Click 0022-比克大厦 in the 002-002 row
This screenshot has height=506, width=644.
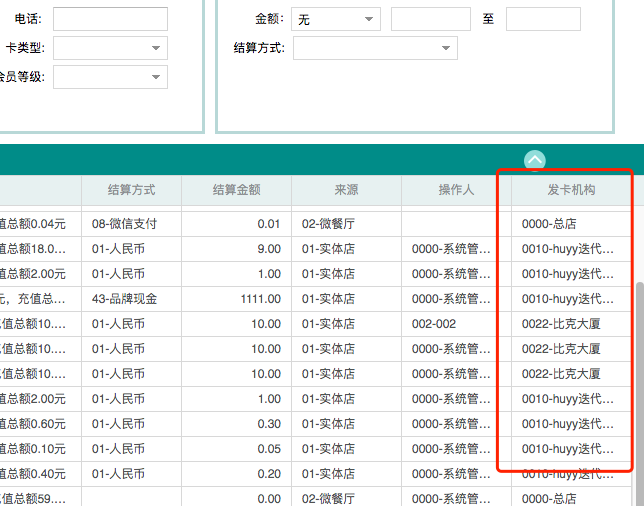coord(571,324)
